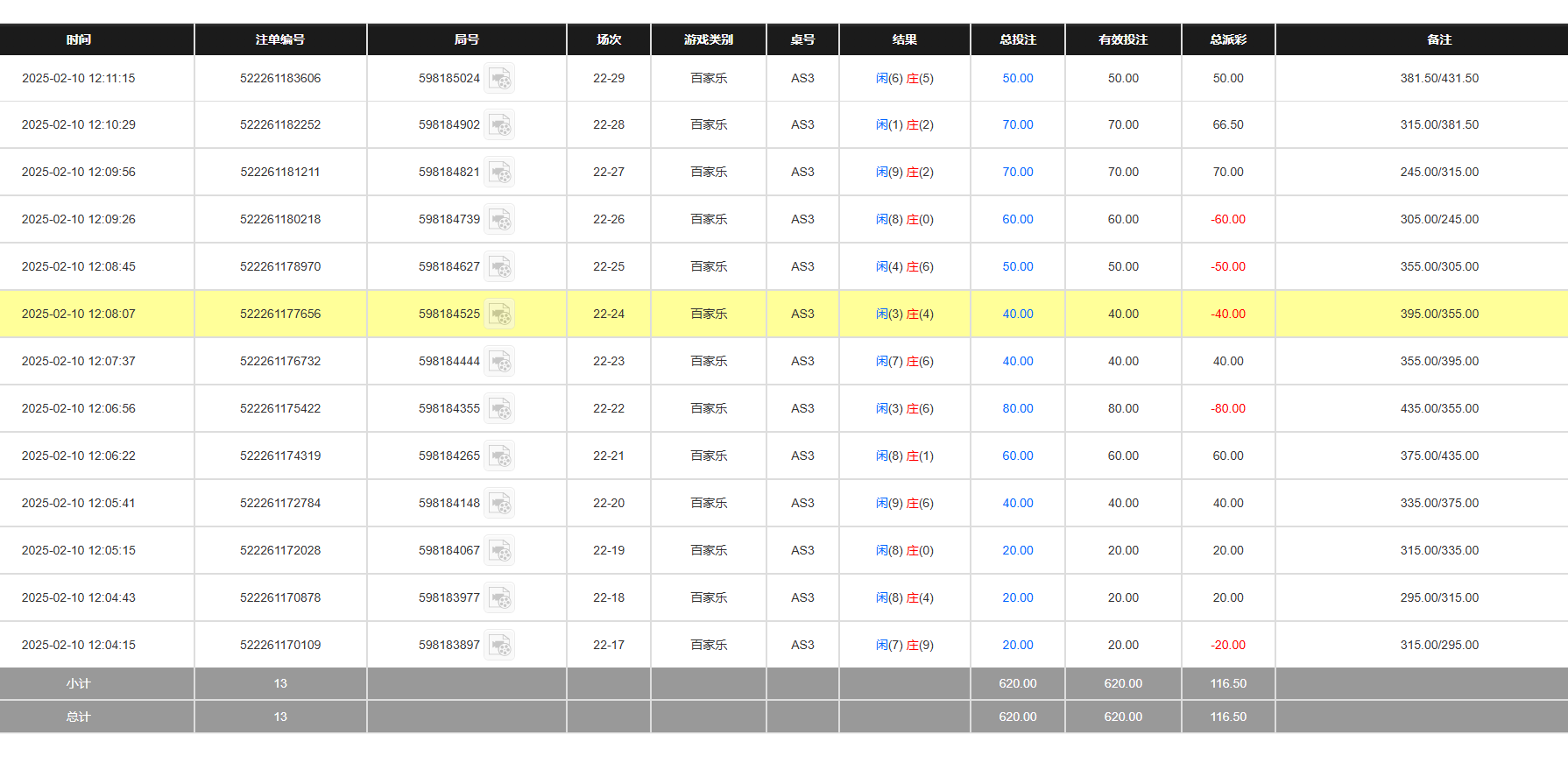This screenshot has height=770, width=1568.
Task: Click the 时间 column header
Action: (x=79, y=39)
